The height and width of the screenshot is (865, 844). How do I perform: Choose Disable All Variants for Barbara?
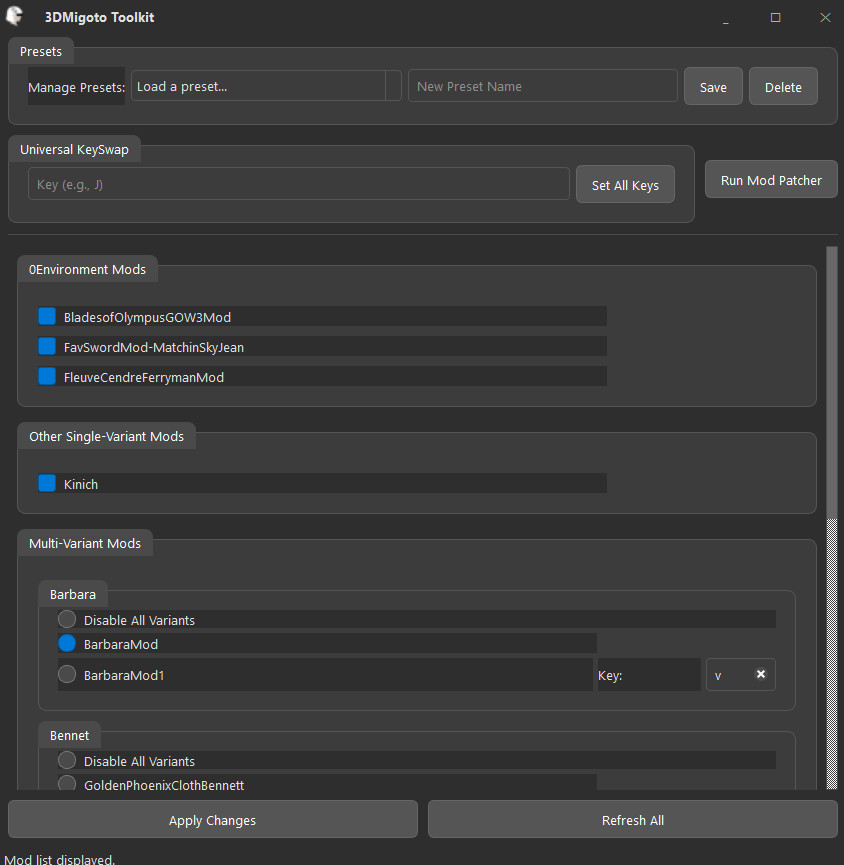66,618
